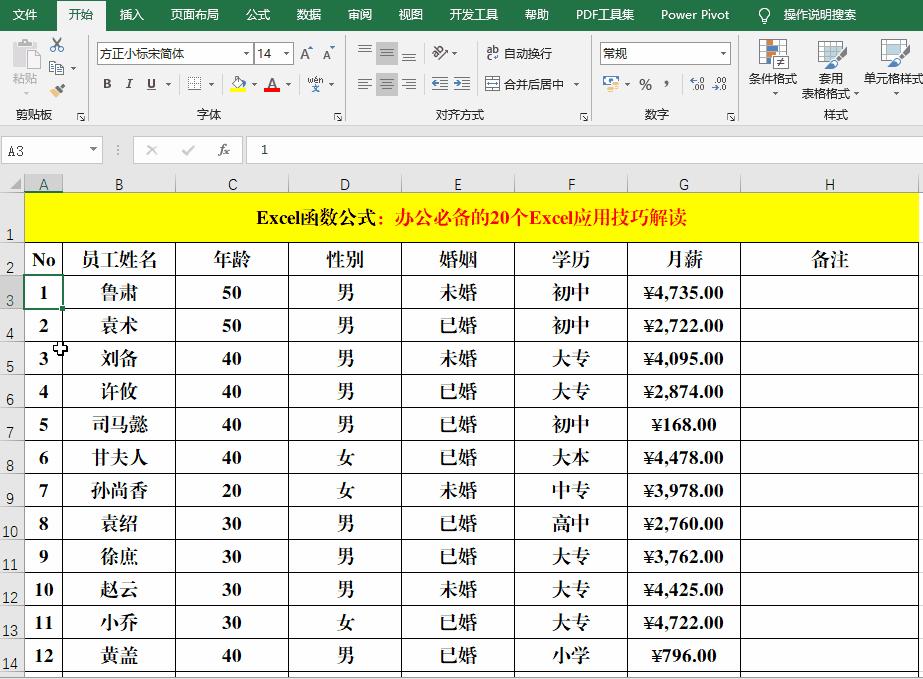Click the comma style icon
This screenshot has width=923, height=679.
click(x=668, y=85)
